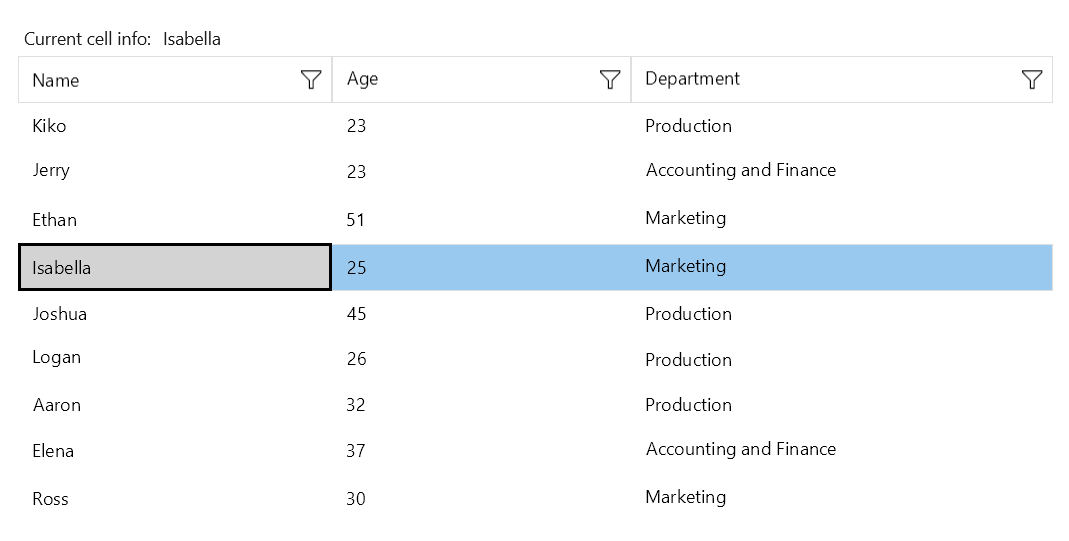The width and height of the screenshot is (1069, 541).
Task: Click Elena's Accounting and Finance cell
Action: 740,450
